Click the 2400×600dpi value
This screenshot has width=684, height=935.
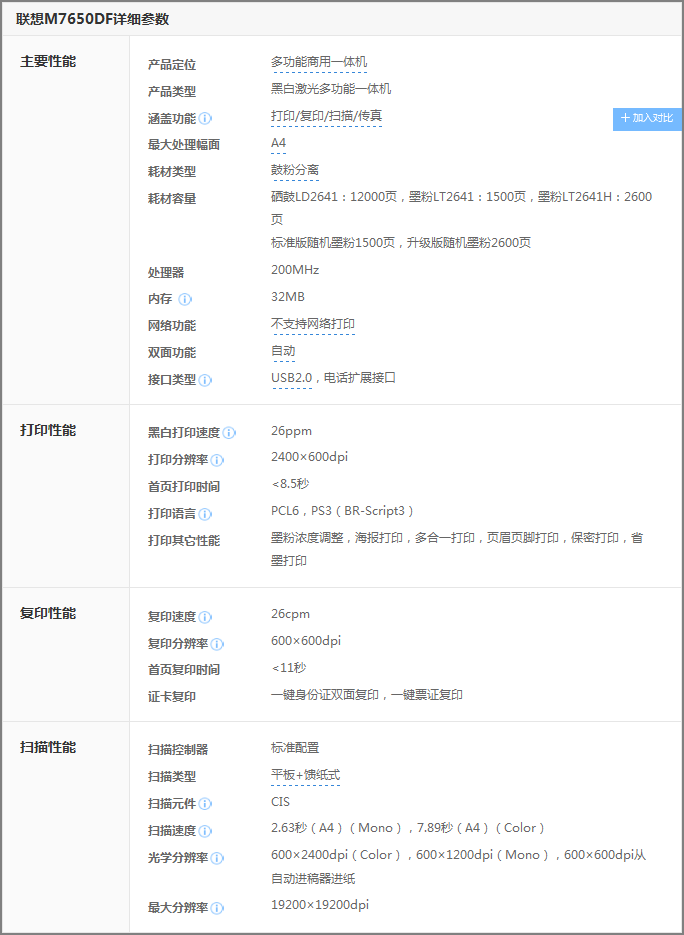click(309, 457)
